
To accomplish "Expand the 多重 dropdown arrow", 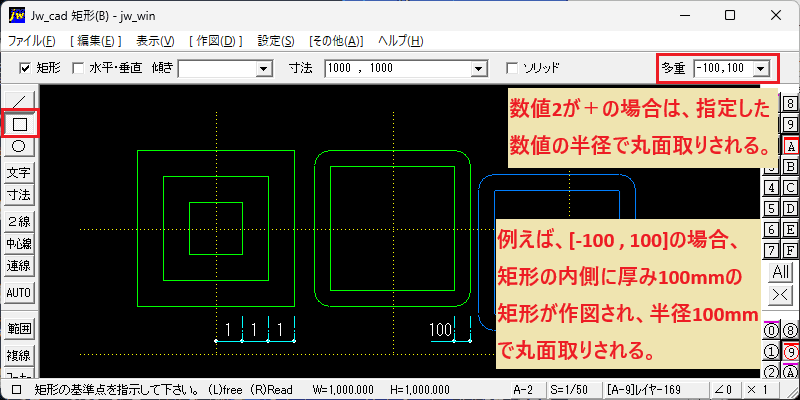I will tap(761, 68).
